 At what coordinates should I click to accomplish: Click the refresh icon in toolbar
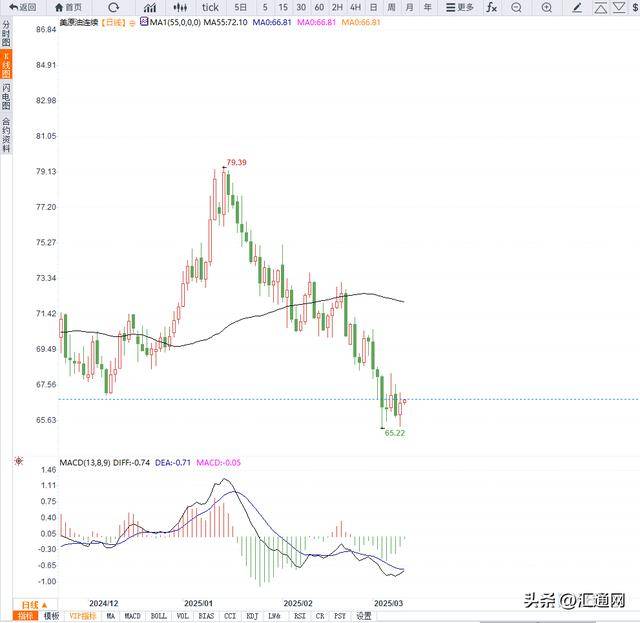[115, 7]
